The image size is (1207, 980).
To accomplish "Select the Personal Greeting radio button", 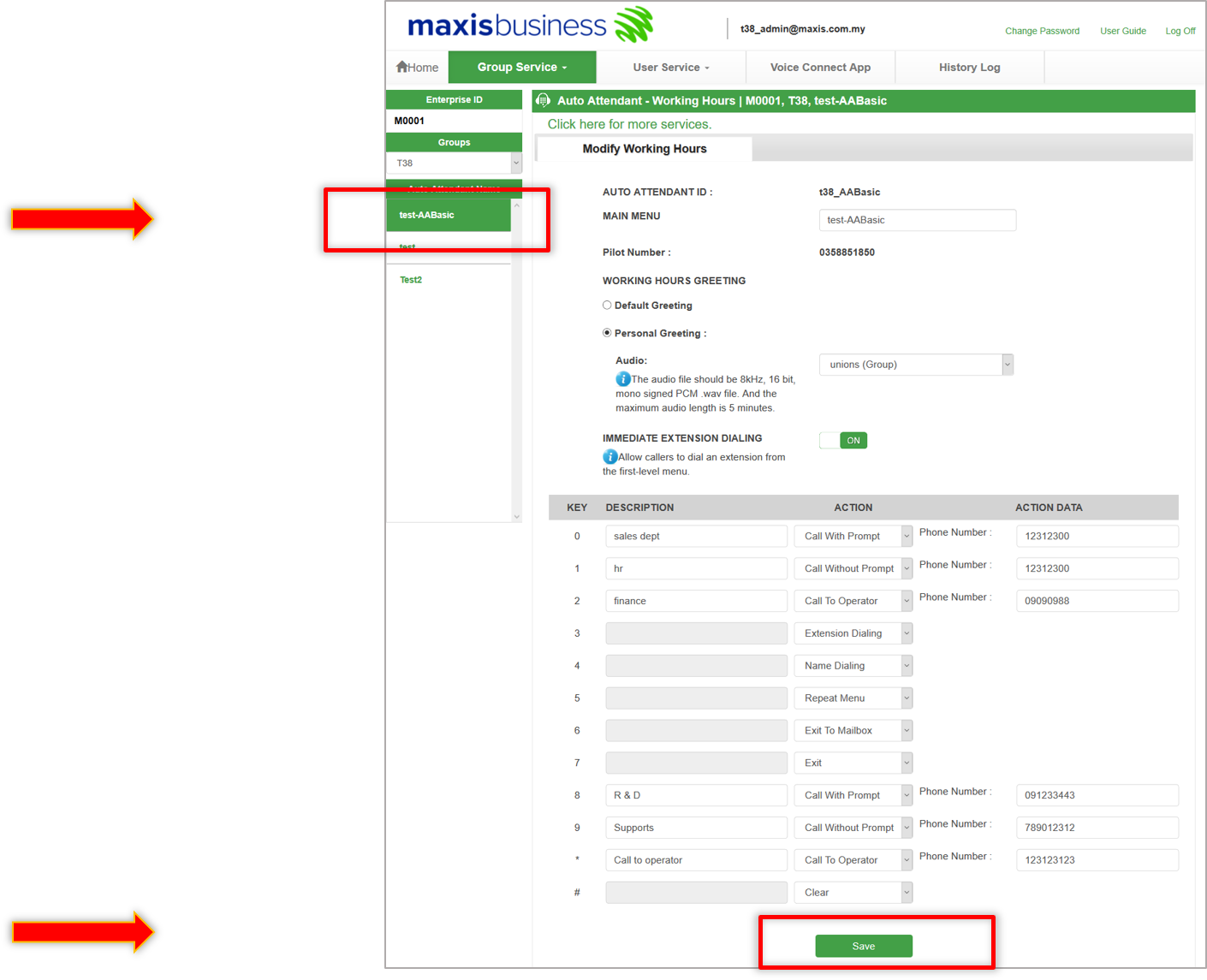I will pyautogui.click(x=607, y=333).
